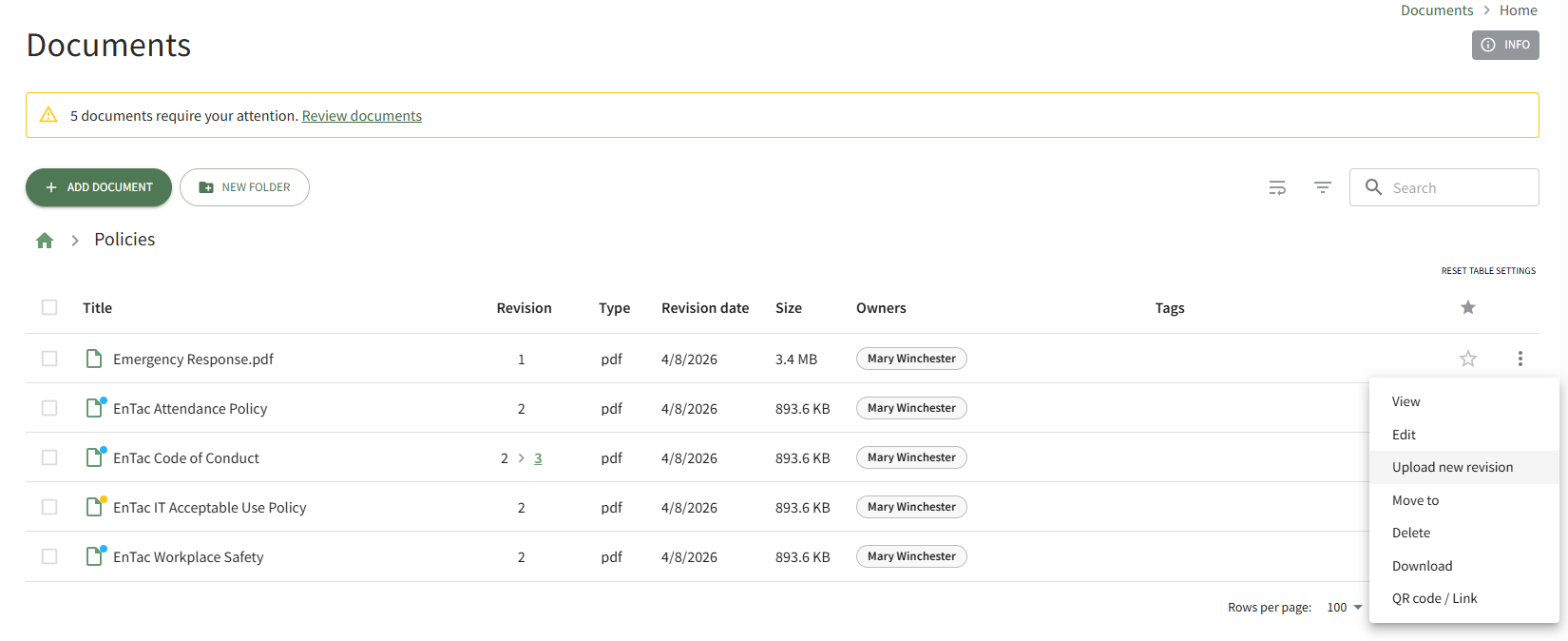Open the filter list icon

coord(1322,187)
